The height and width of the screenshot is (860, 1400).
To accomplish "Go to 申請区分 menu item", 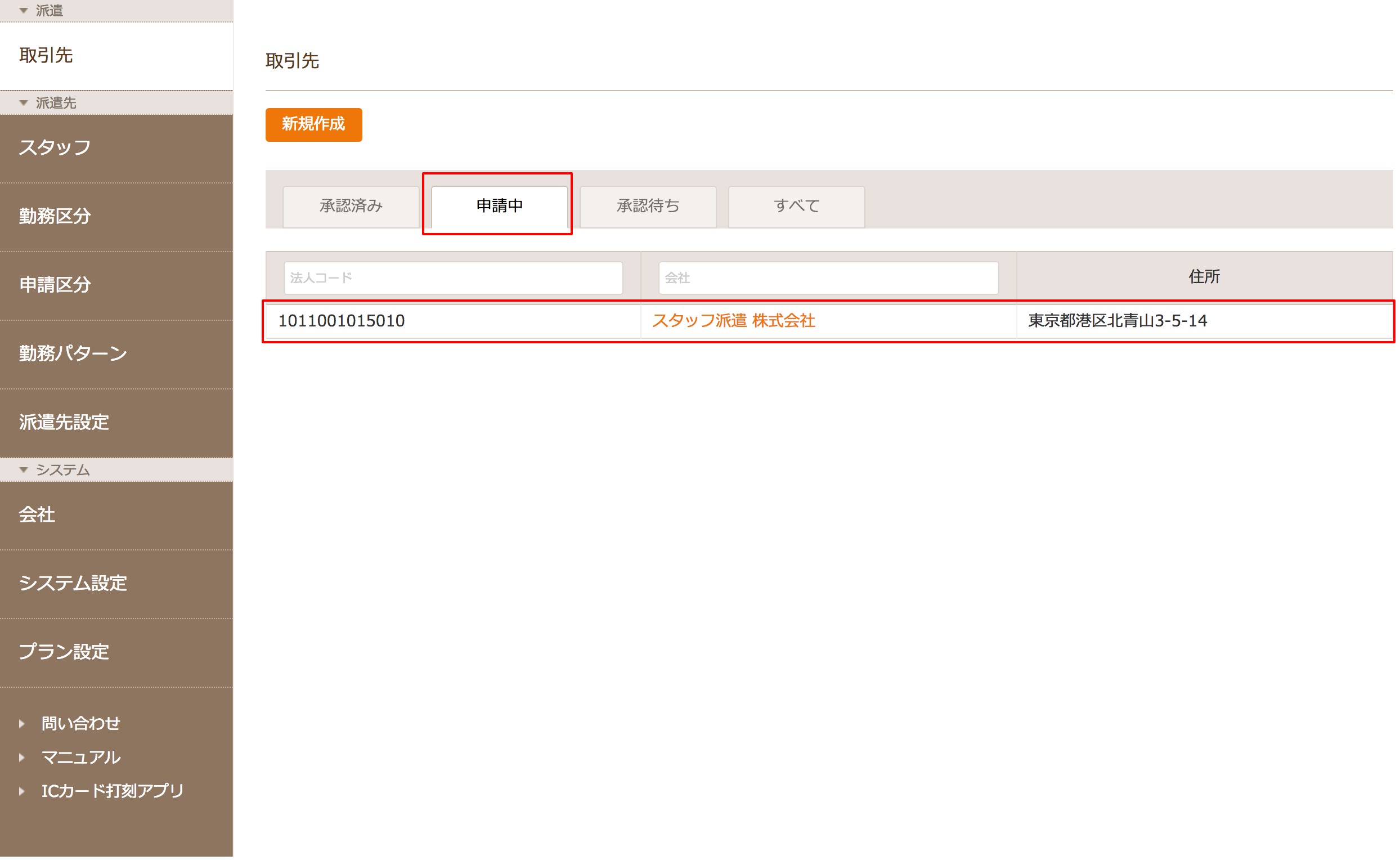I will pos(116,286).
